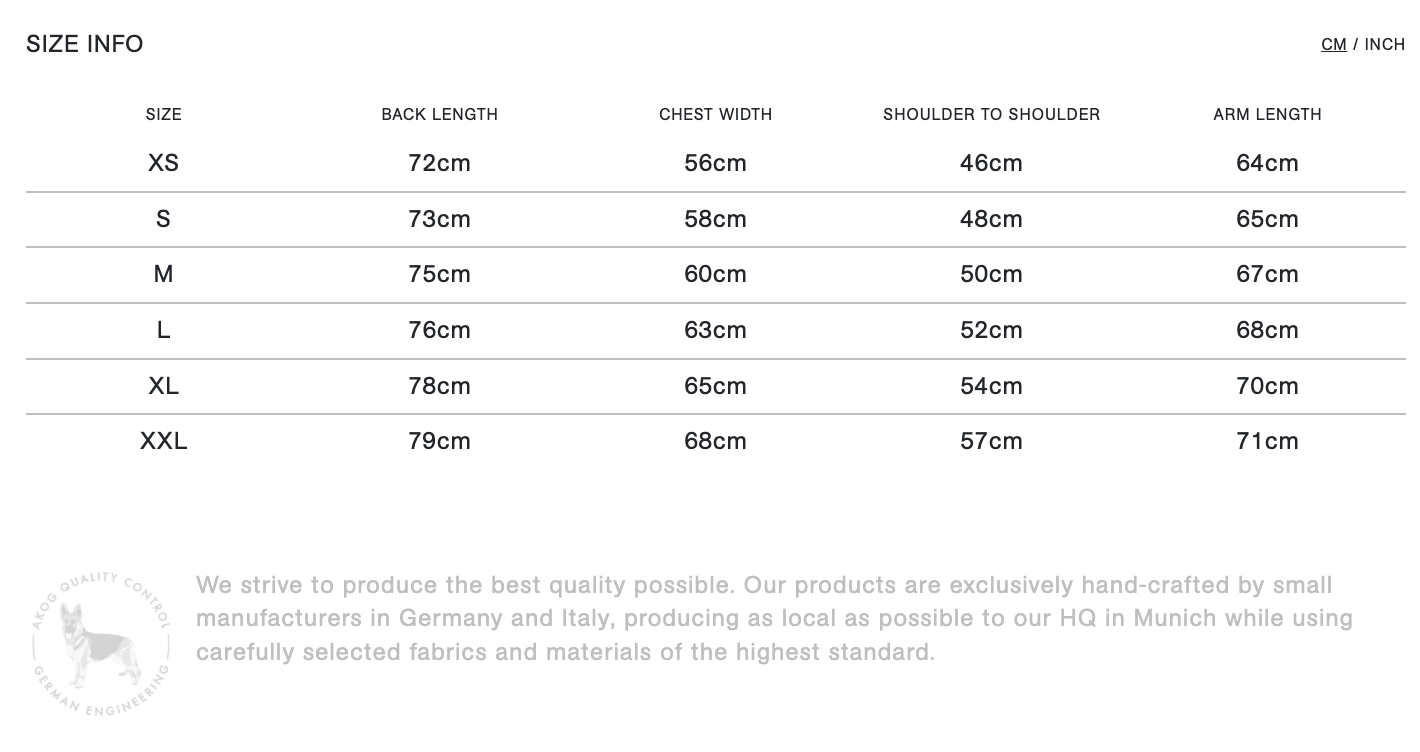Switch size units to INCH
Screen dimensions: 1420x752
pos(1385,44)
